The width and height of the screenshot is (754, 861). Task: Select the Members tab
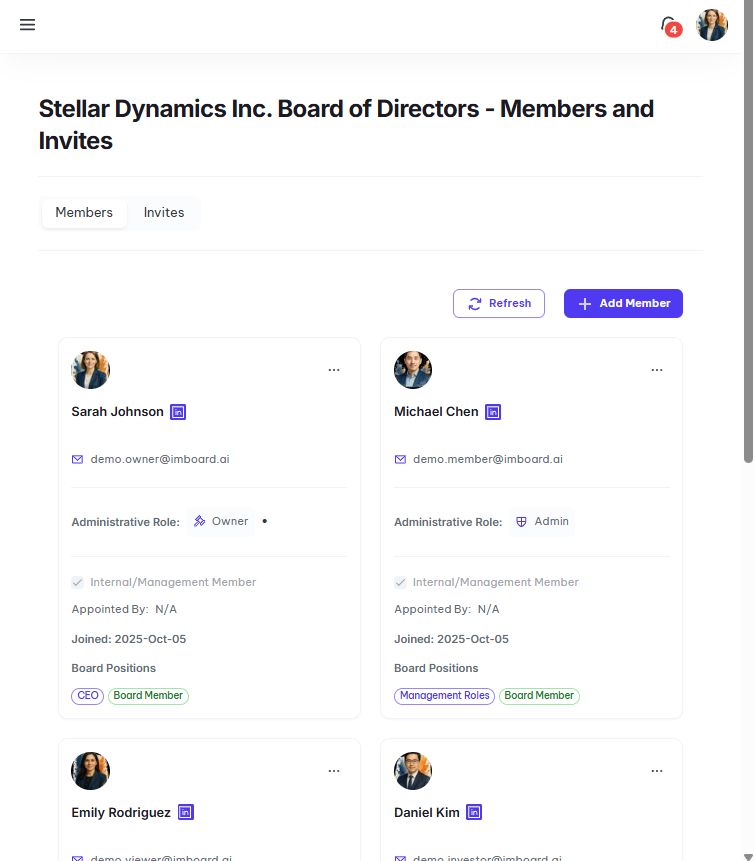click(x=84, y=213)
